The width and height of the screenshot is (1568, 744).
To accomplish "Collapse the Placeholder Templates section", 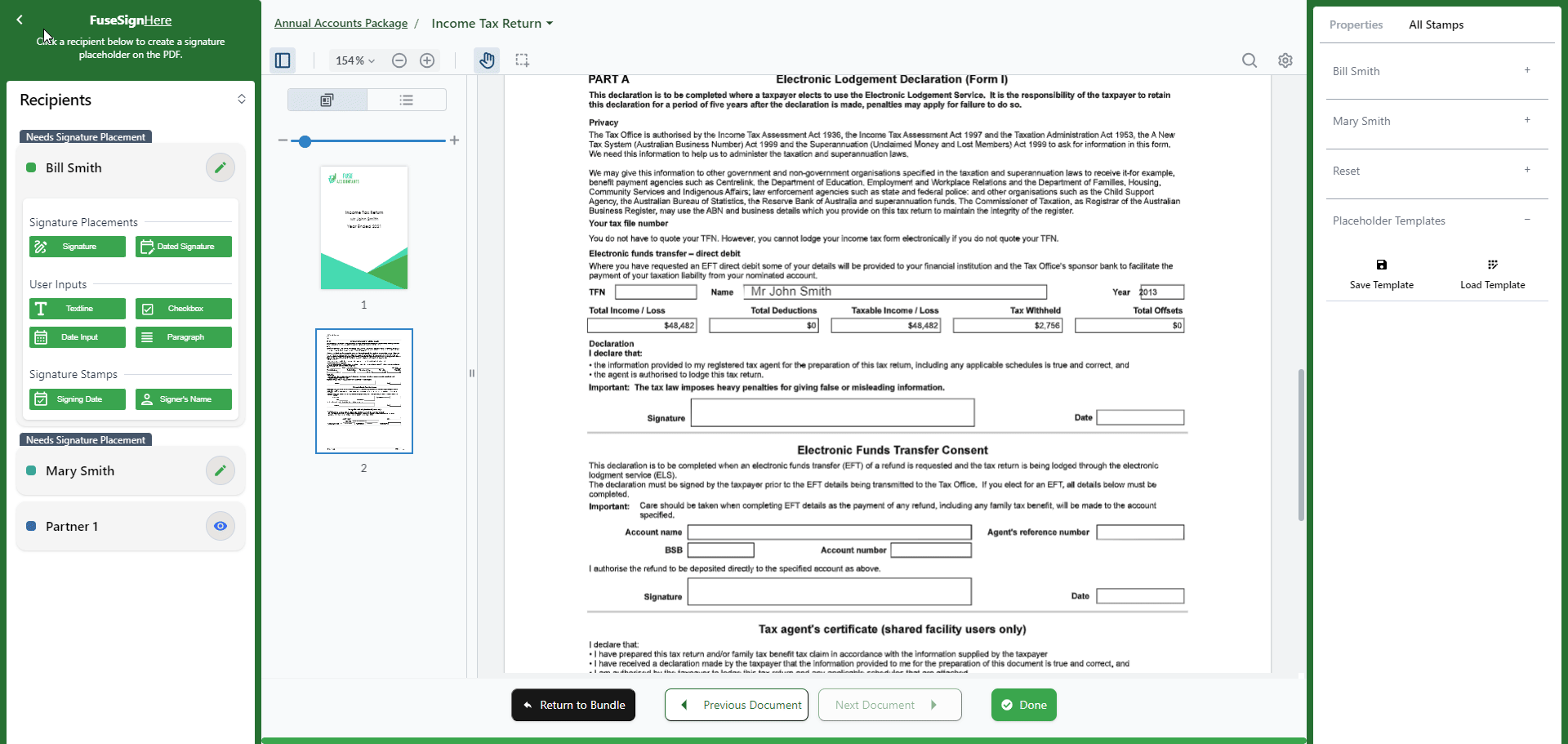I will [x=1526, y=221].
